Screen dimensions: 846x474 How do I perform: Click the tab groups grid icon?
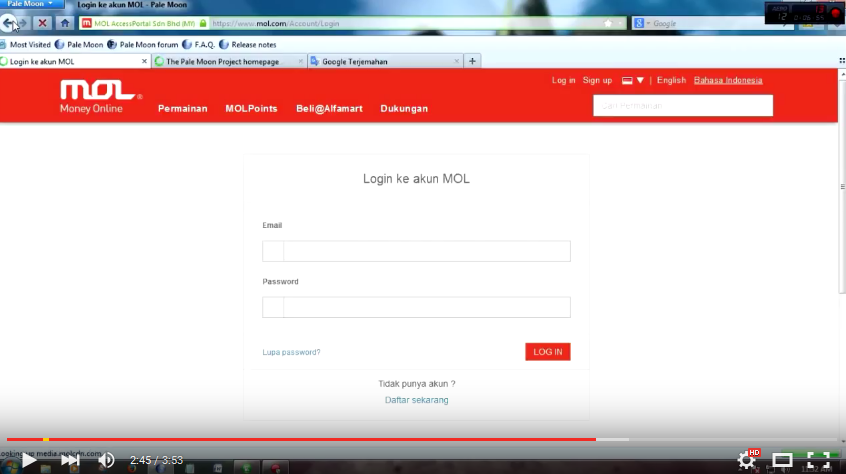pos(842,61)
